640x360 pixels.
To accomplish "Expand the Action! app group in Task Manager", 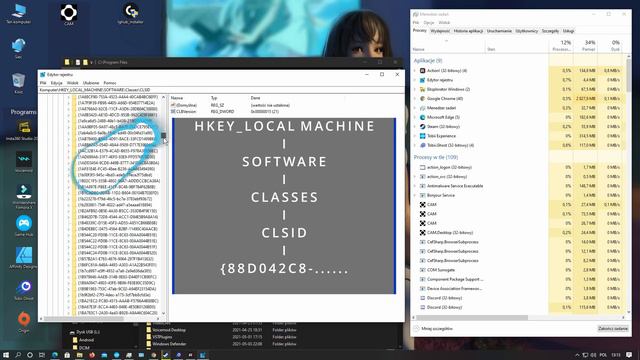I will click(x=415, y=71).
